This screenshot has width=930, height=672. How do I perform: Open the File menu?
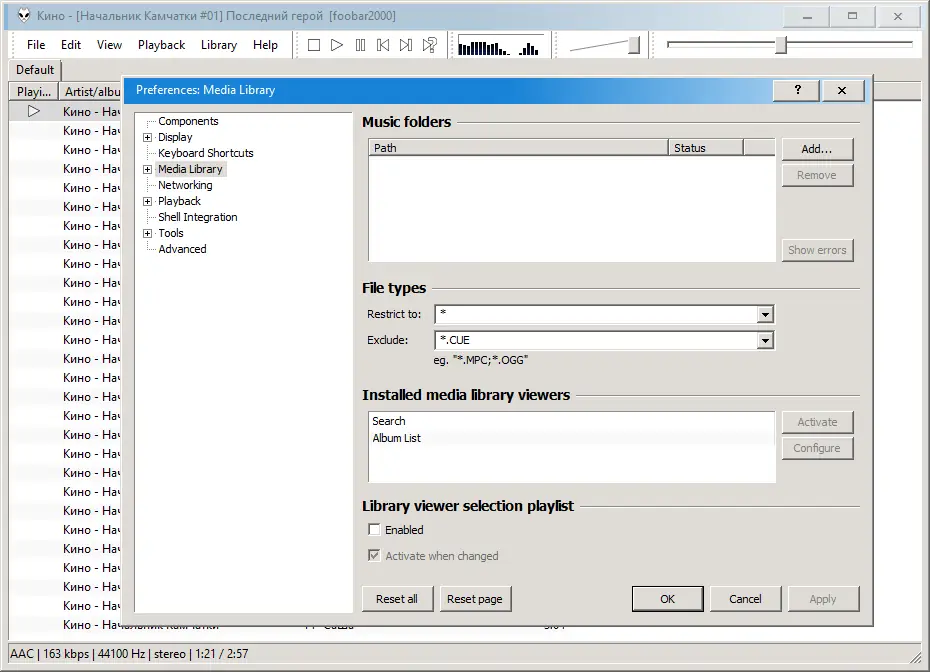(36, 45)
